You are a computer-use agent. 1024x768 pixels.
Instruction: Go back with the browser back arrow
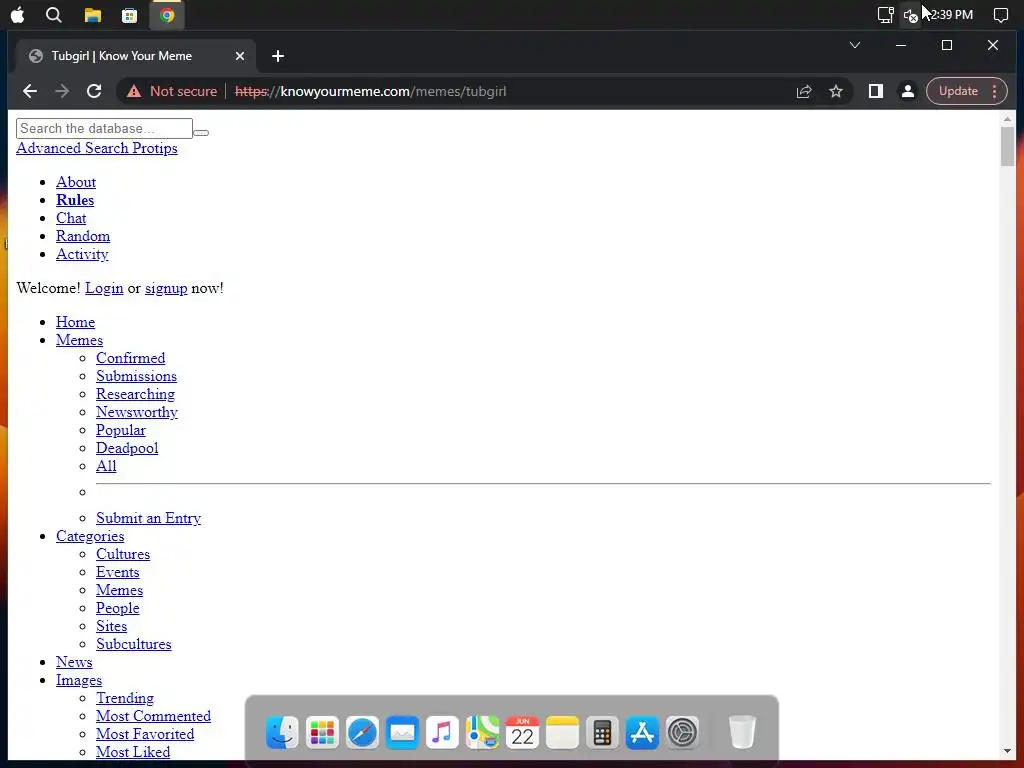tap(30, 91)
